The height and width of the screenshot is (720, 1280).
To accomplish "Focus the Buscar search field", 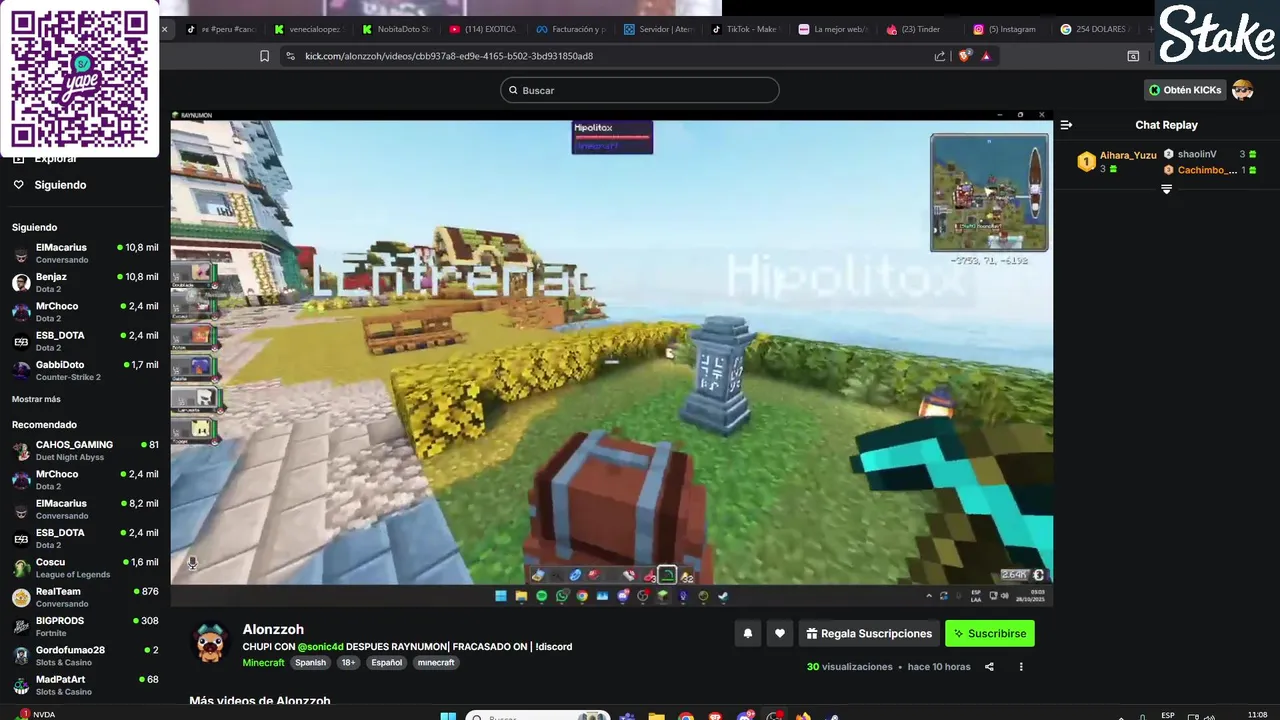I will (x=640, y=90).
